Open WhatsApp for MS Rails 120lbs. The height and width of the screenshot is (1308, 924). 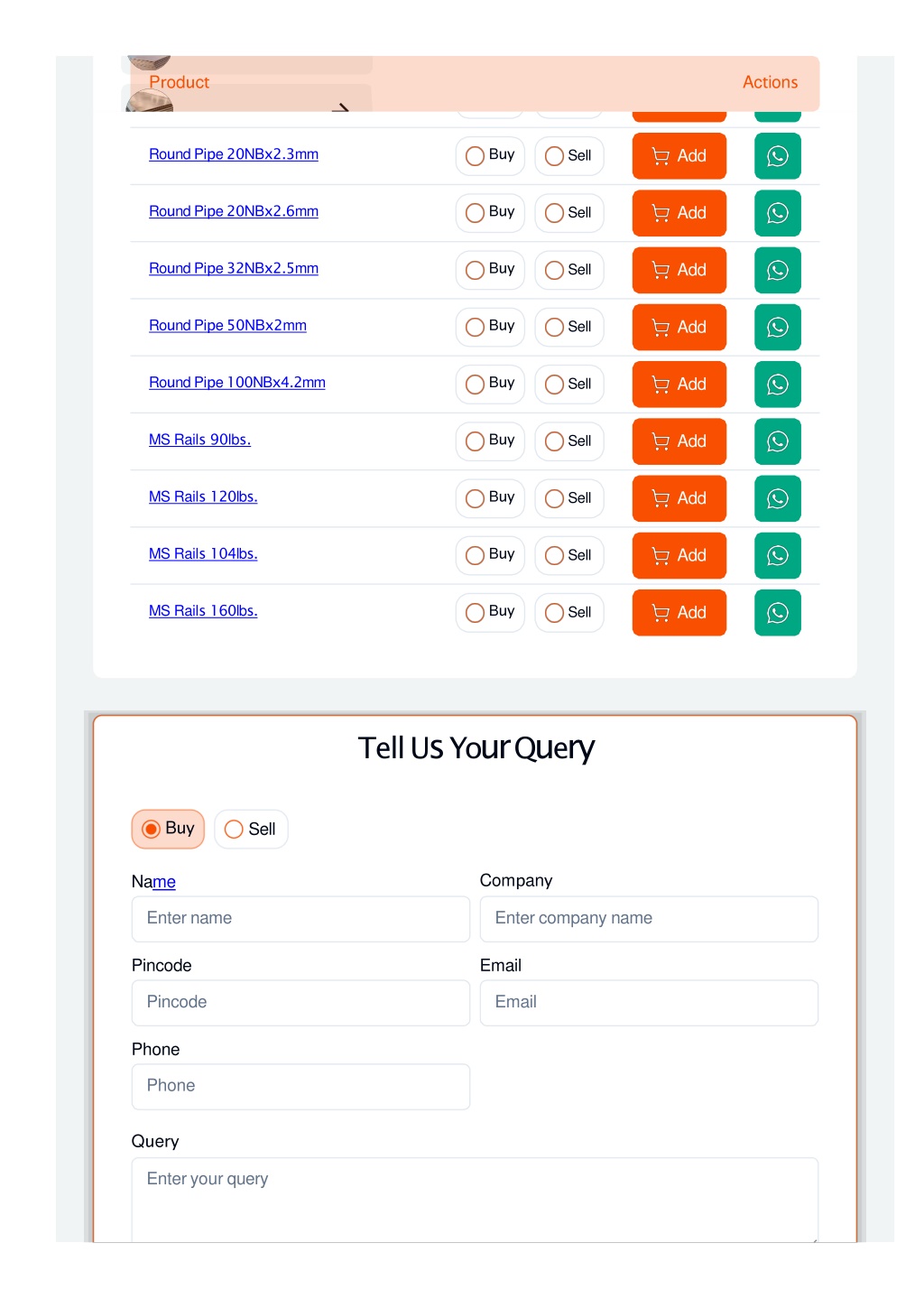[x=777, y=498]
